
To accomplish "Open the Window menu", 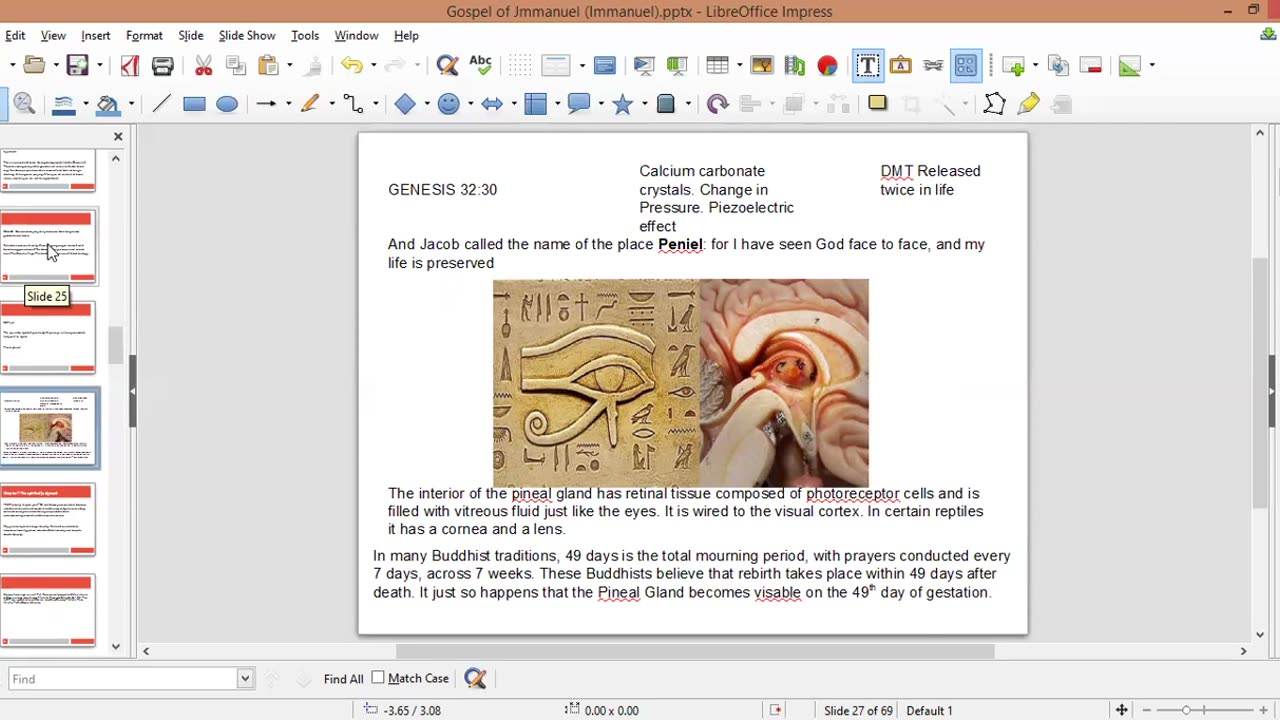I will 356,35.
